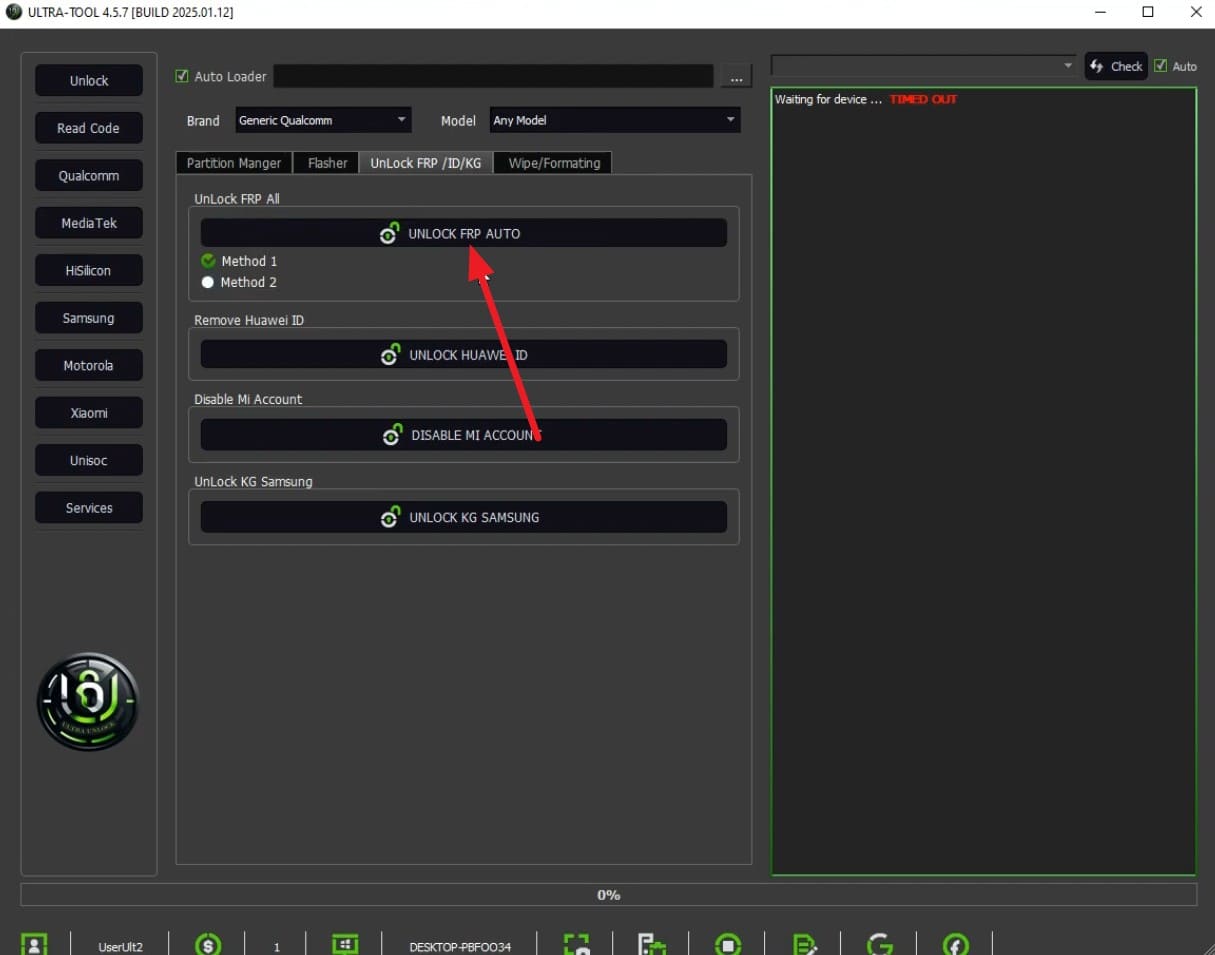This screenshot has width=1215, height=955.
Task: Click the stop operation icon in status bar
Action: pyautogui.click(x=728, y=944)
